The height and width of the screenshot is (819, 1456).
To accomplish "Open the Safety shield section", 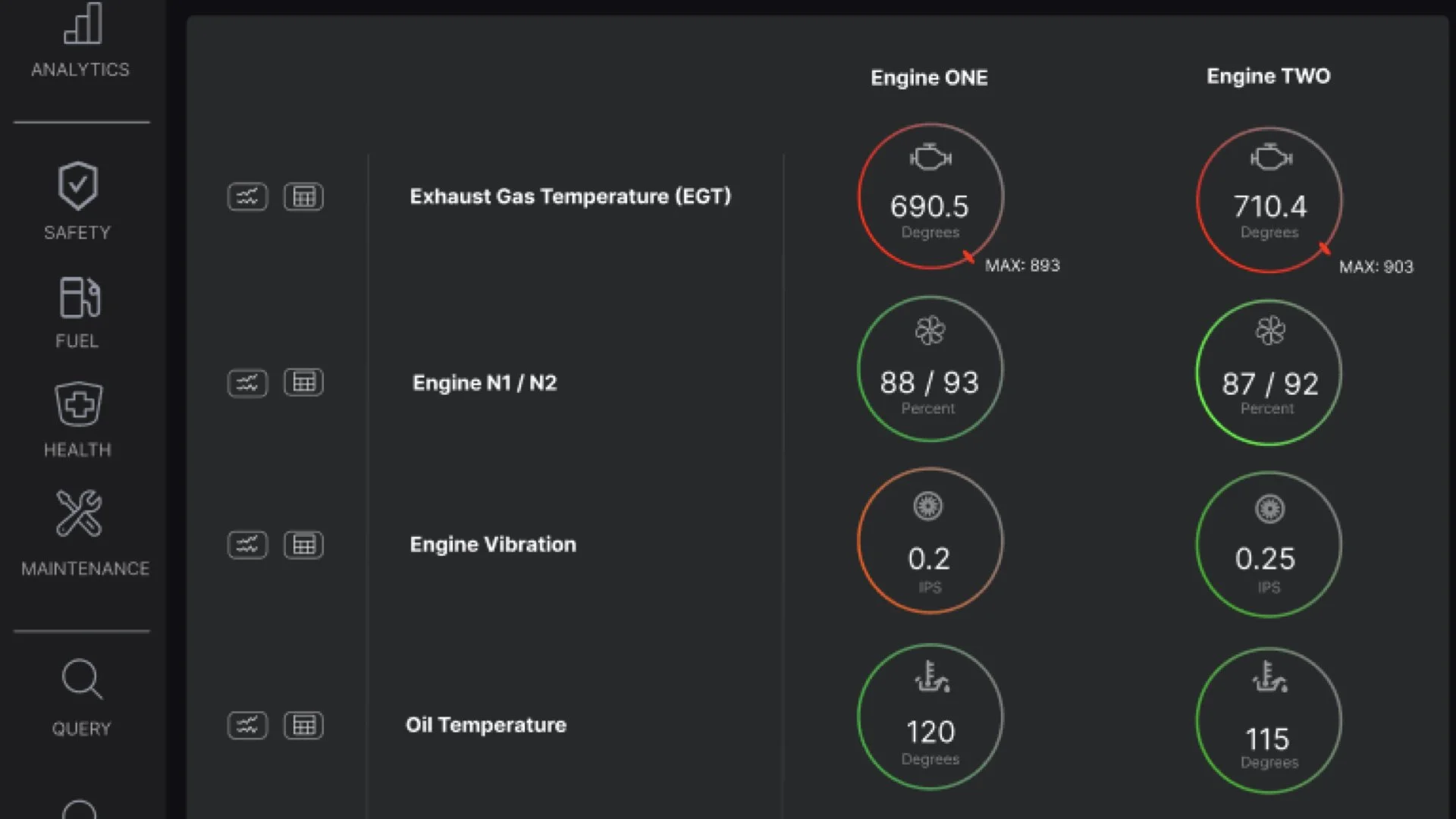I will point(77,201).
